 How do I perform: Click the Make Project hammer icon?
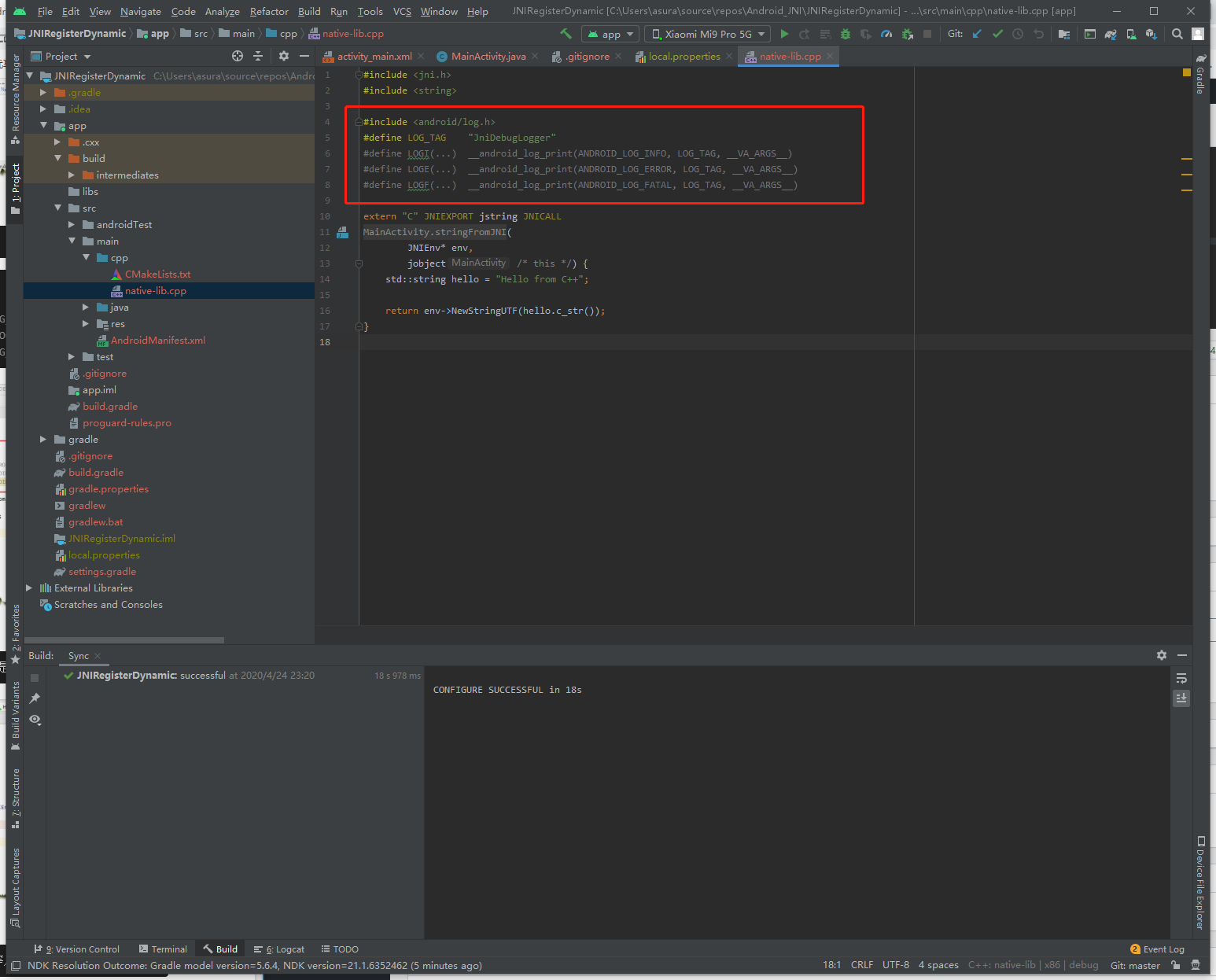(x=566, y=34)
